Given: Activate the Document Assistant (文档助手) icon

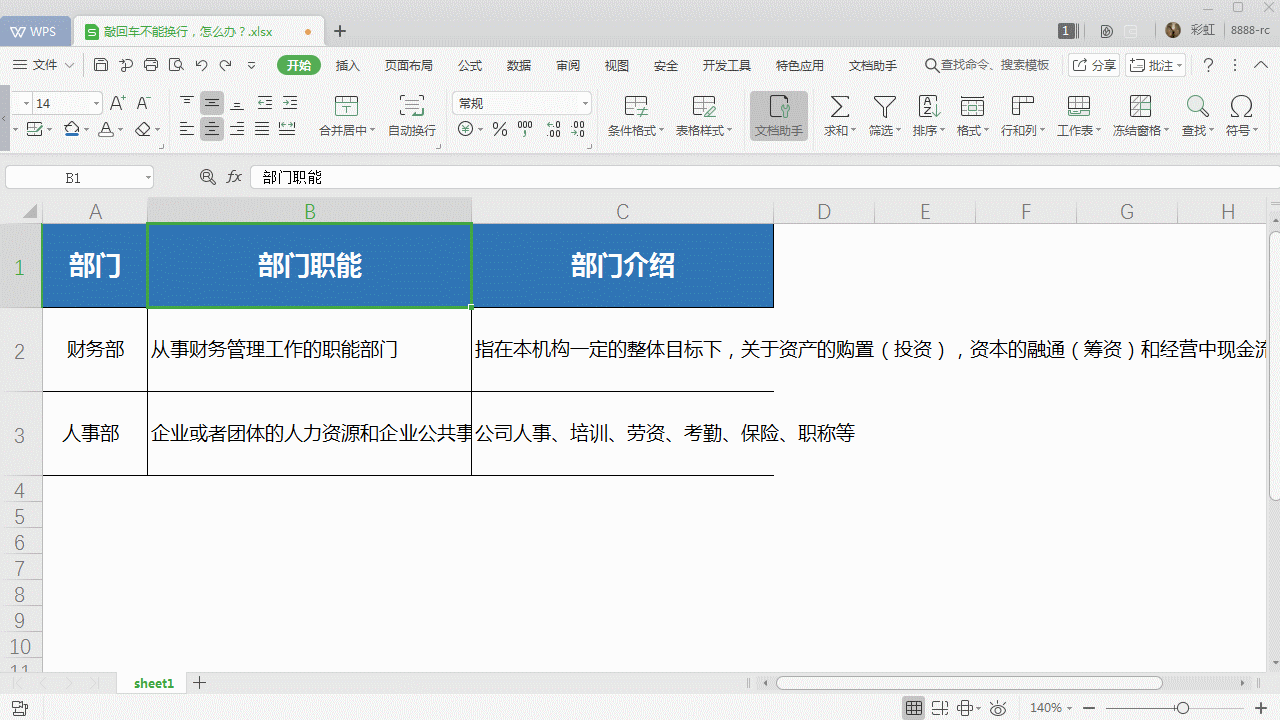Looking at the screenshot, I should [x=778, y=116].
